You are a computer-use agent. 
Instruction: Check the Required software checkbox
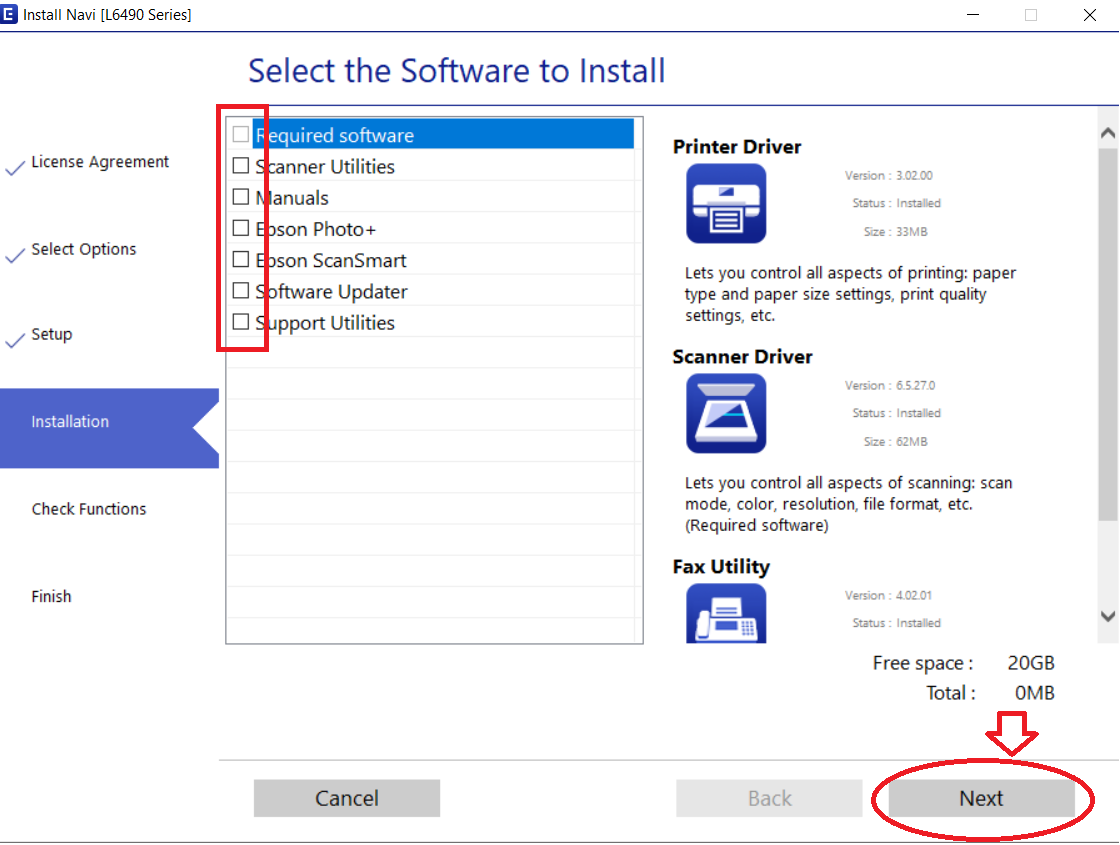point(241,135)
